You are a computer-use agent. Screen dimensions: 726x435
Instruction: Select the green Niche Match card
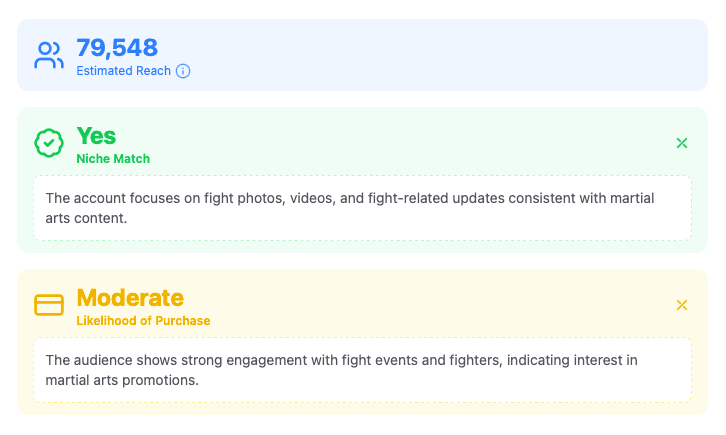click(x=363, y=180)
